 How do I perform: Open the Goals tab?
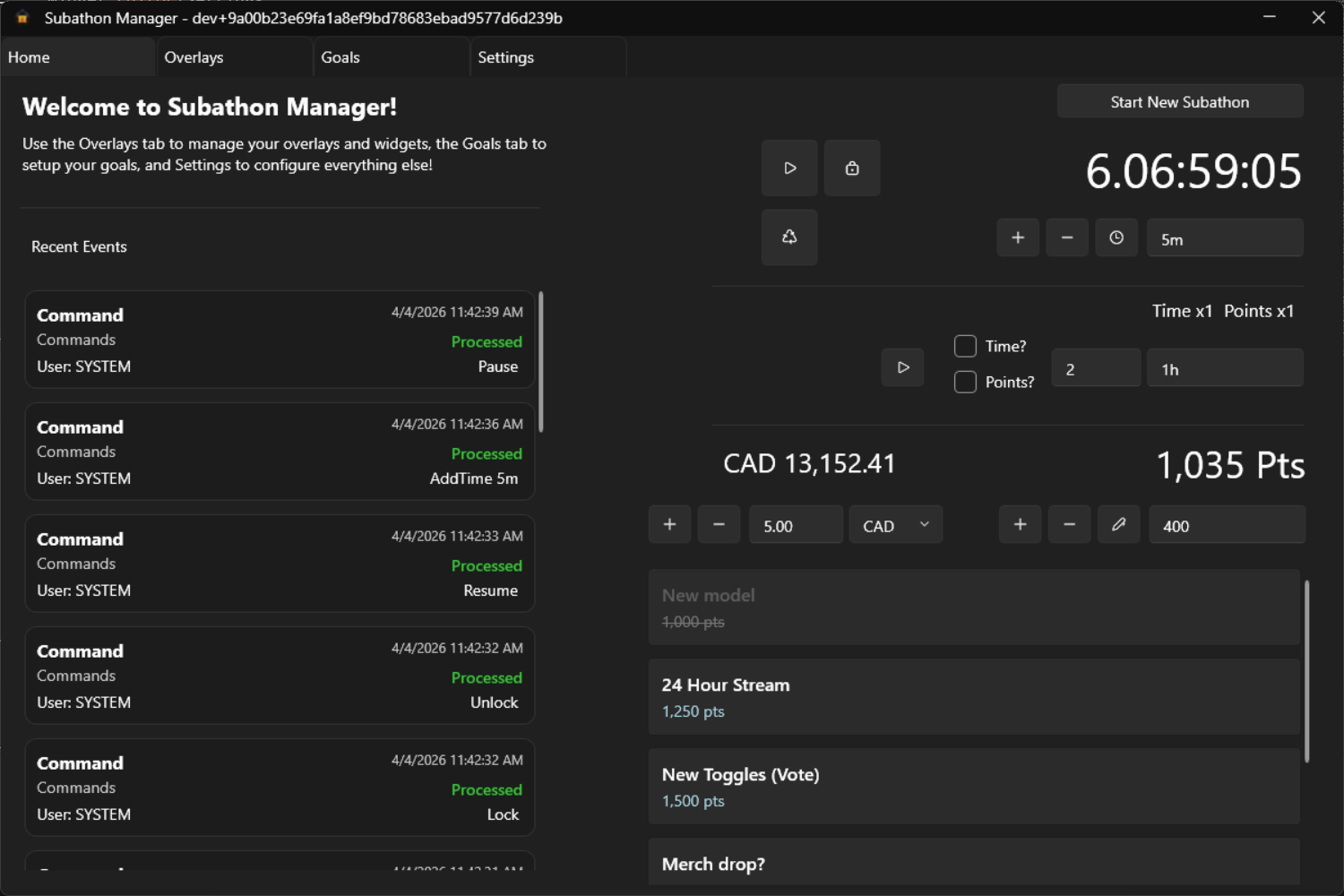click(391, 57)
